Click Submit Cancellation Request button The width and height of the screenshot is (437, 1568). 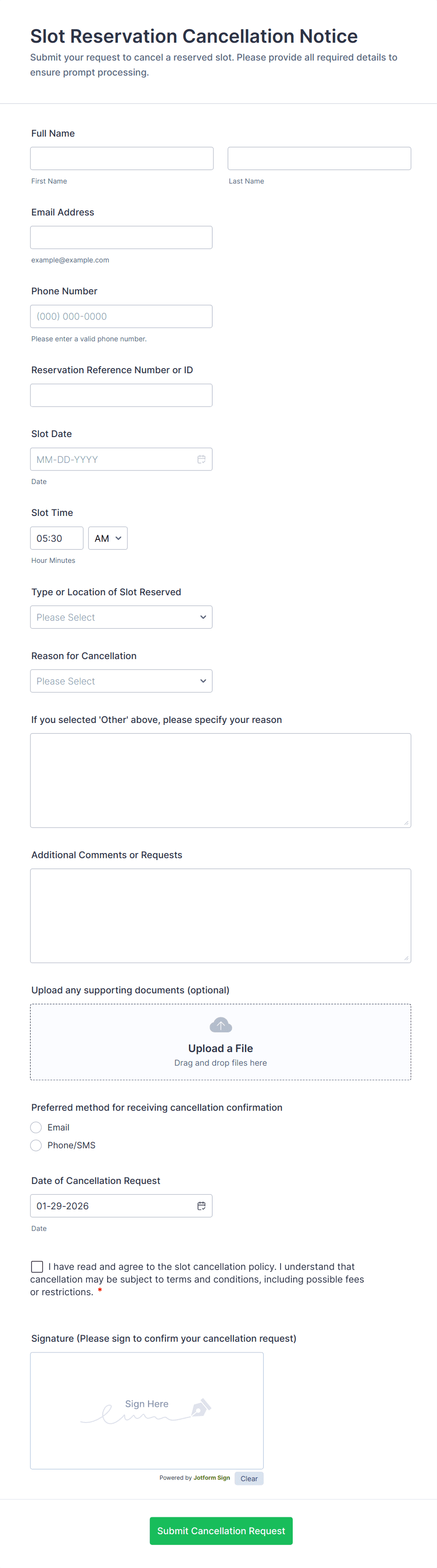point(221,1530)
